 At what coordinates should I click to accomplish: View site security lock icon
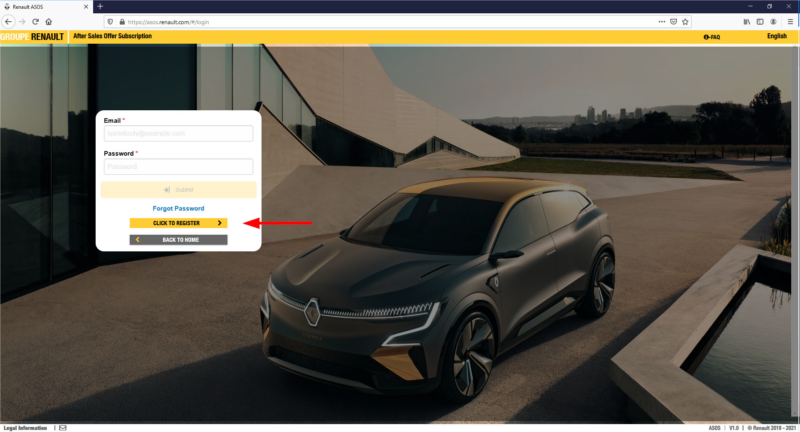coord(121,21)
